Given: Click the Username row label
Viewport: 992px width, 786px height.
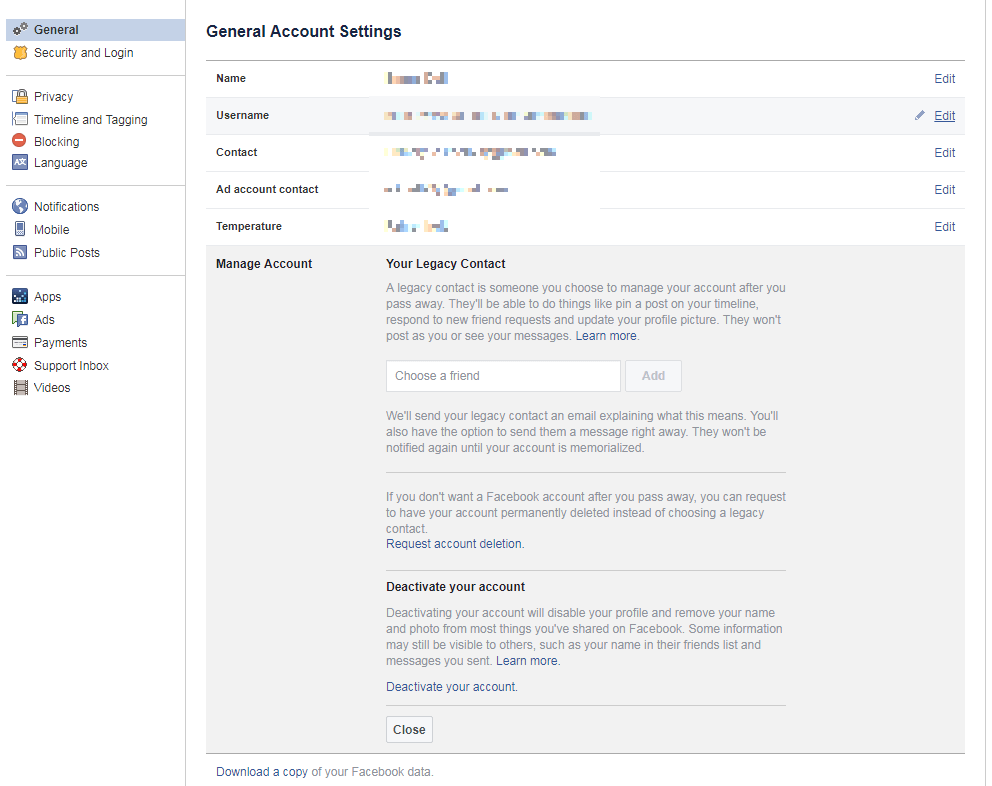Looking at the screenshot, I should pyautogui.click(x=242, y=115).
